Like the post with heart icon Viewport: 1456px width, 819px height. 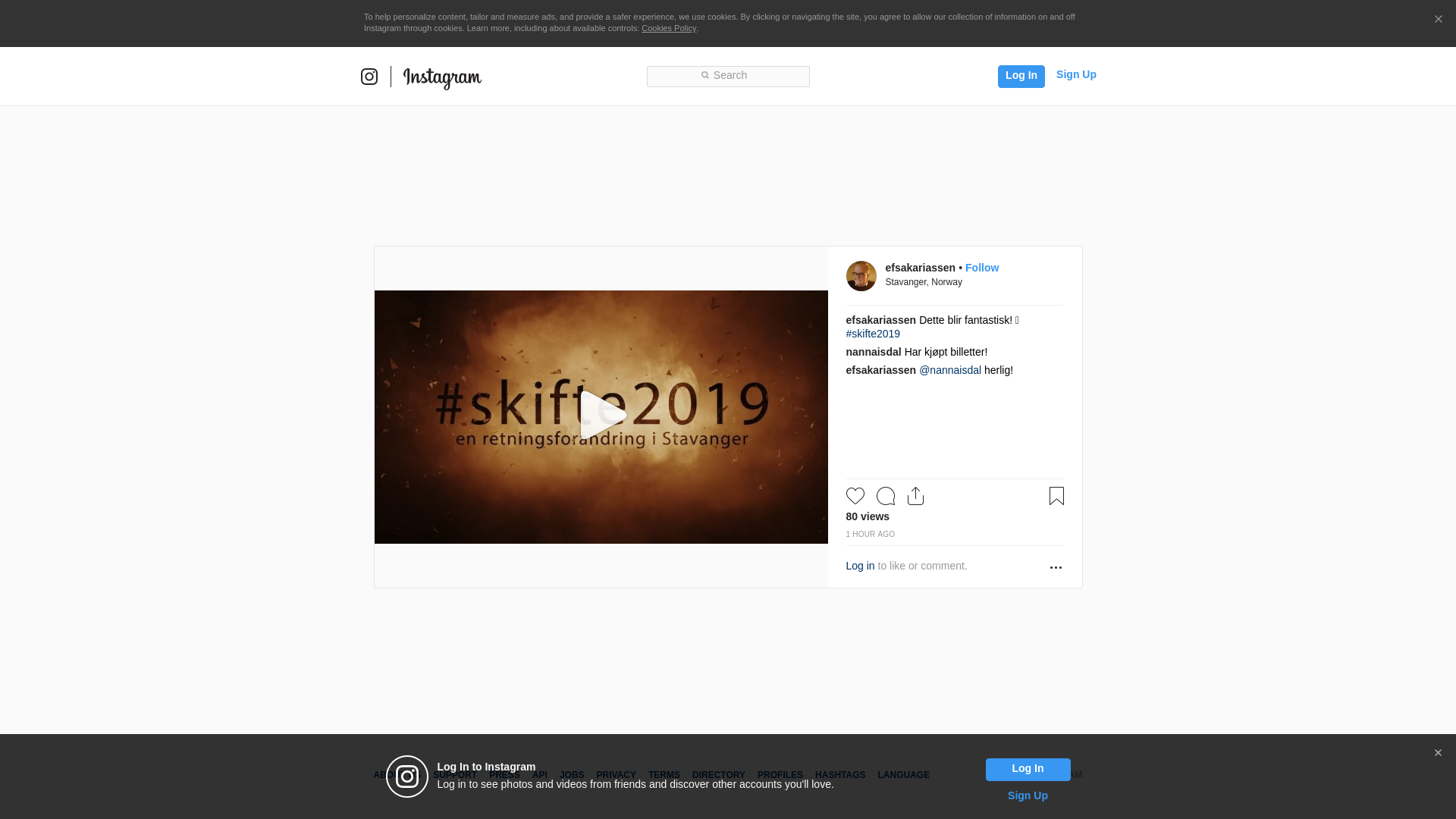(x=855, y=496)
